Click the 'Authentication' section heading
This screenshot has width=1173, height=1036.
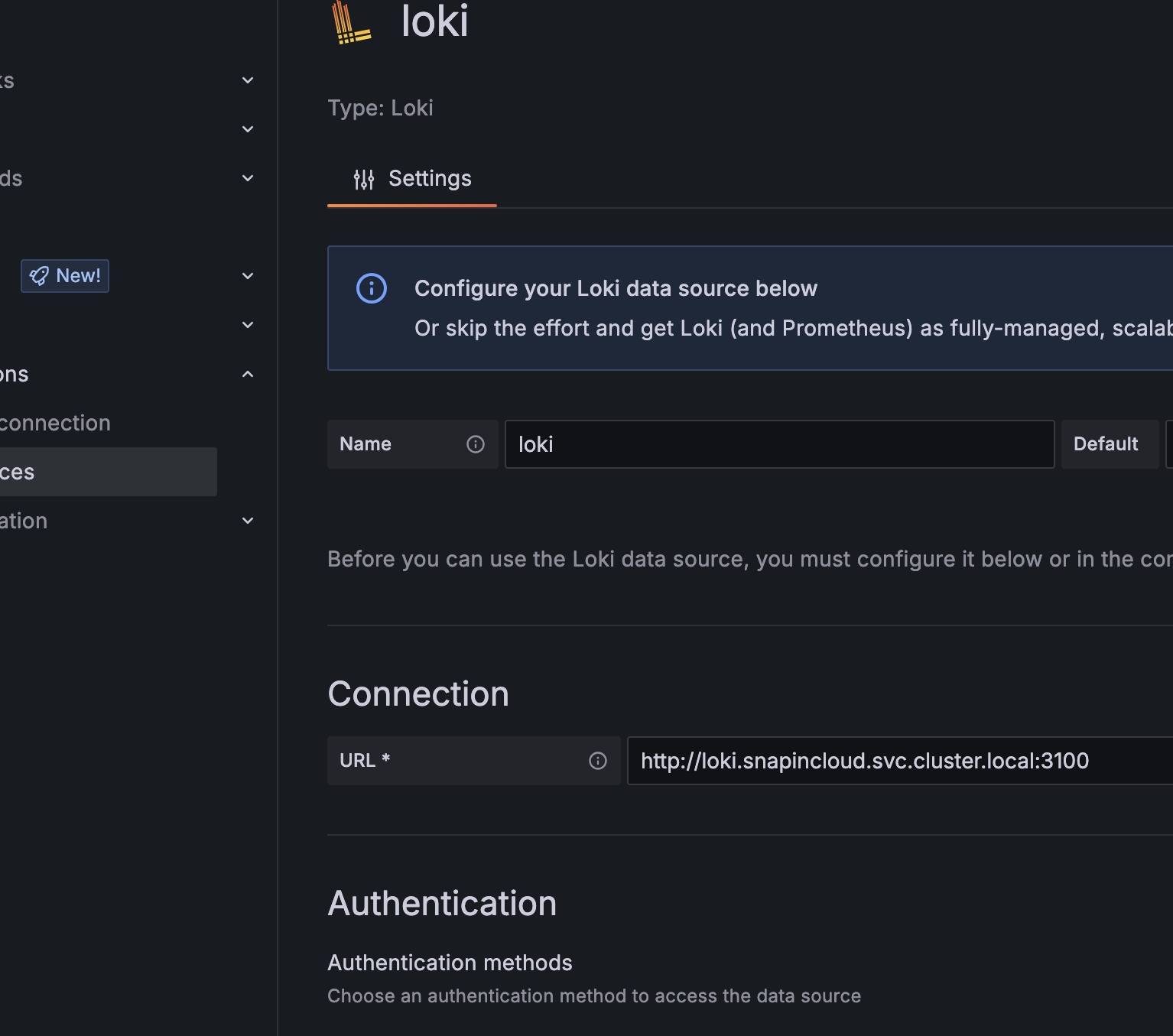[x=442, y=904]
